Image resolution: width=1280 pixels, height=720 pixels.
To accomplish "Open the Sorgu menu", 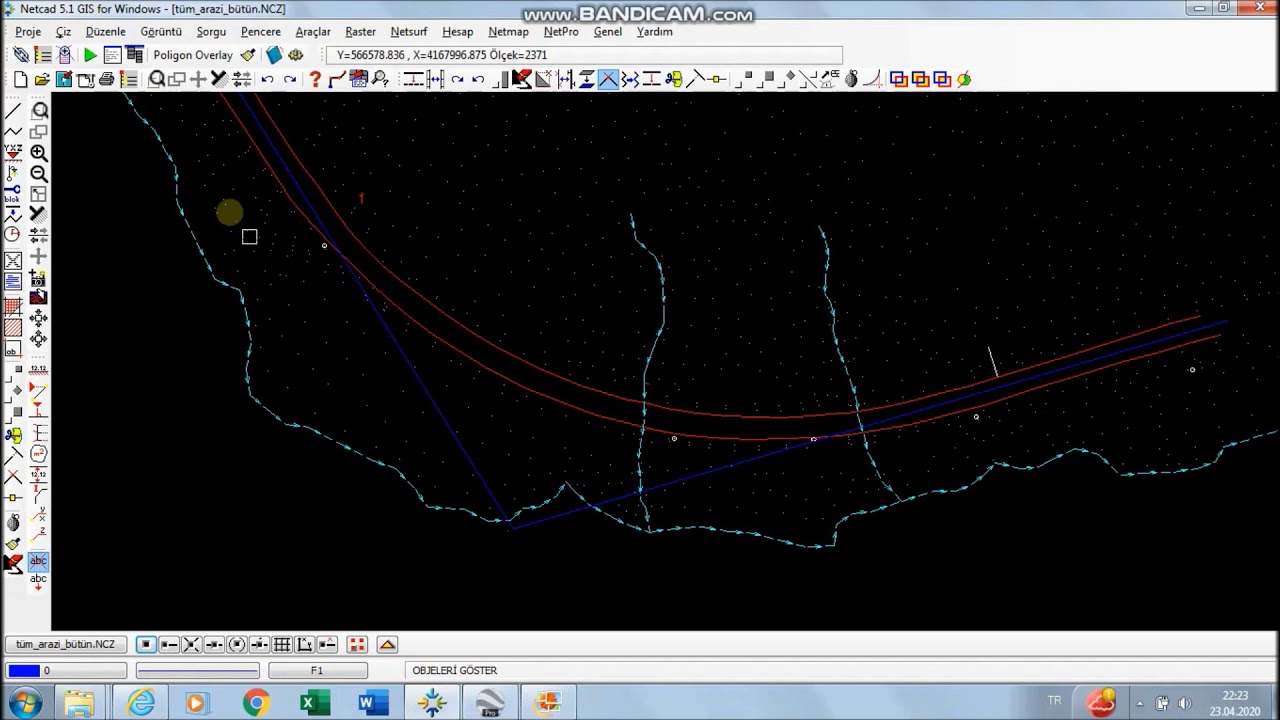I will coord(211,32).
